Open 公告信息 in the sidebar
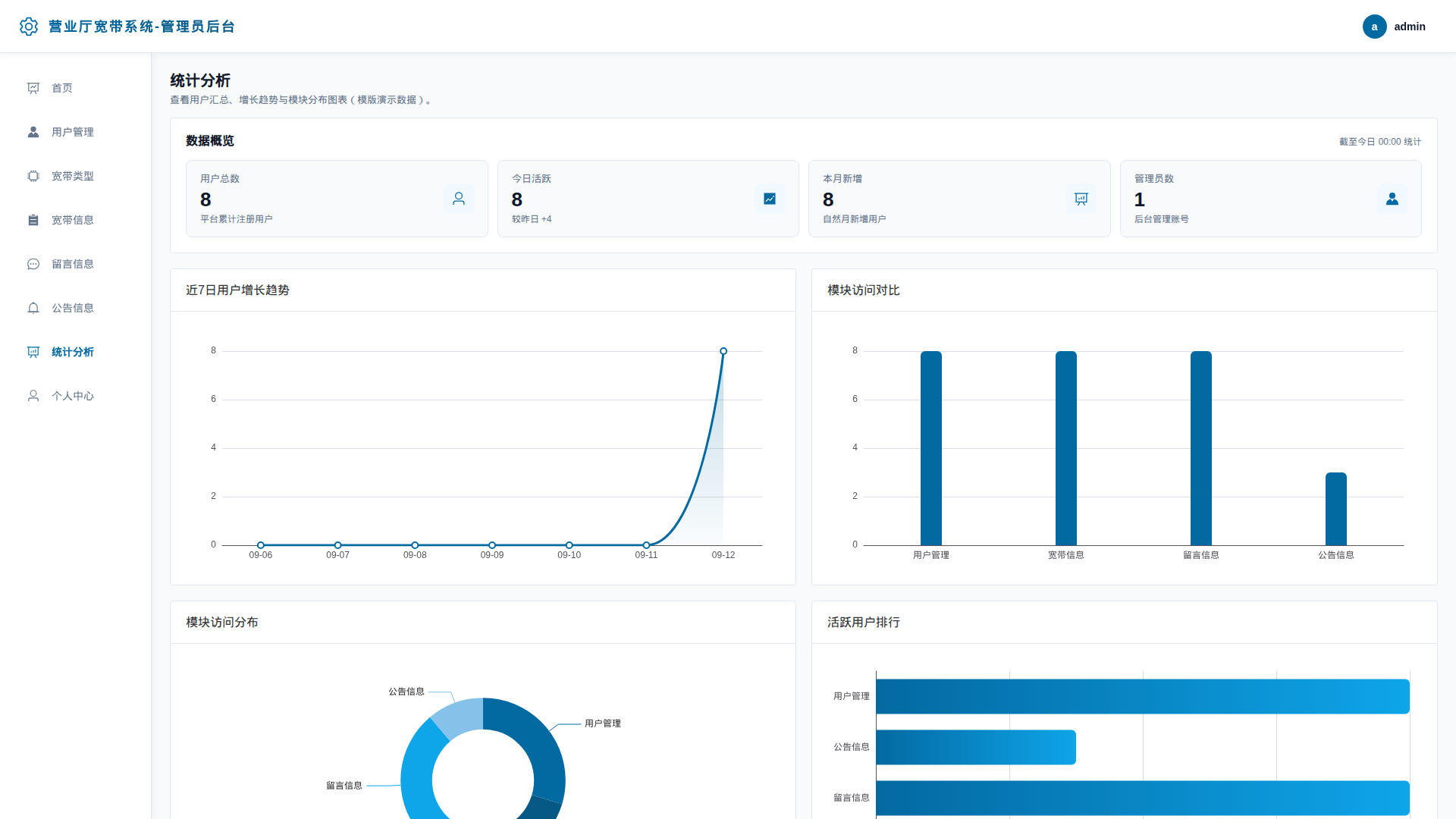1456x819 pixels. [x=76, y=308]
